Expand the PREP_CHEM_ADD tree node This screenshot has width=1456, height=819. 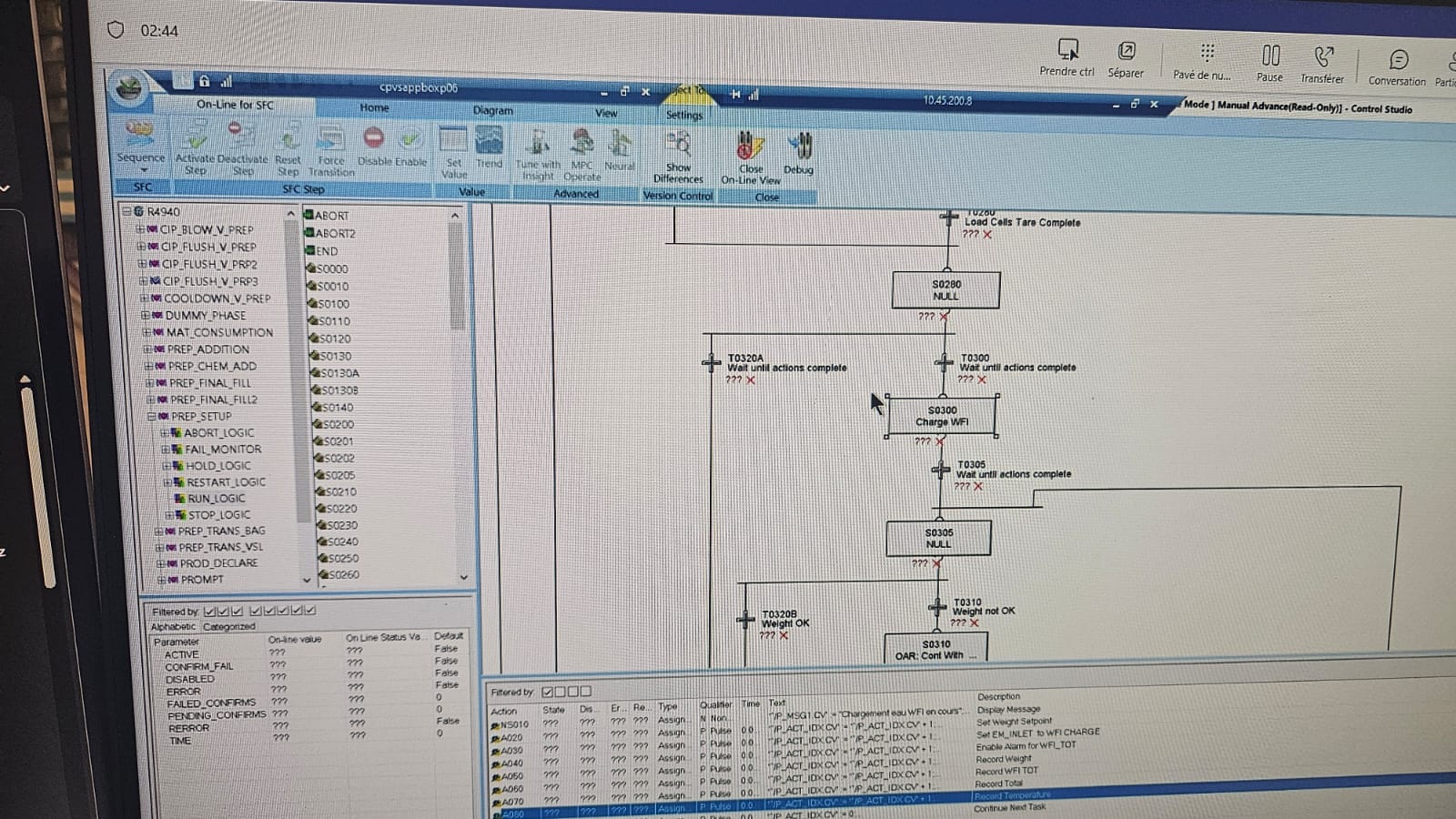click(x=148, y=367)
